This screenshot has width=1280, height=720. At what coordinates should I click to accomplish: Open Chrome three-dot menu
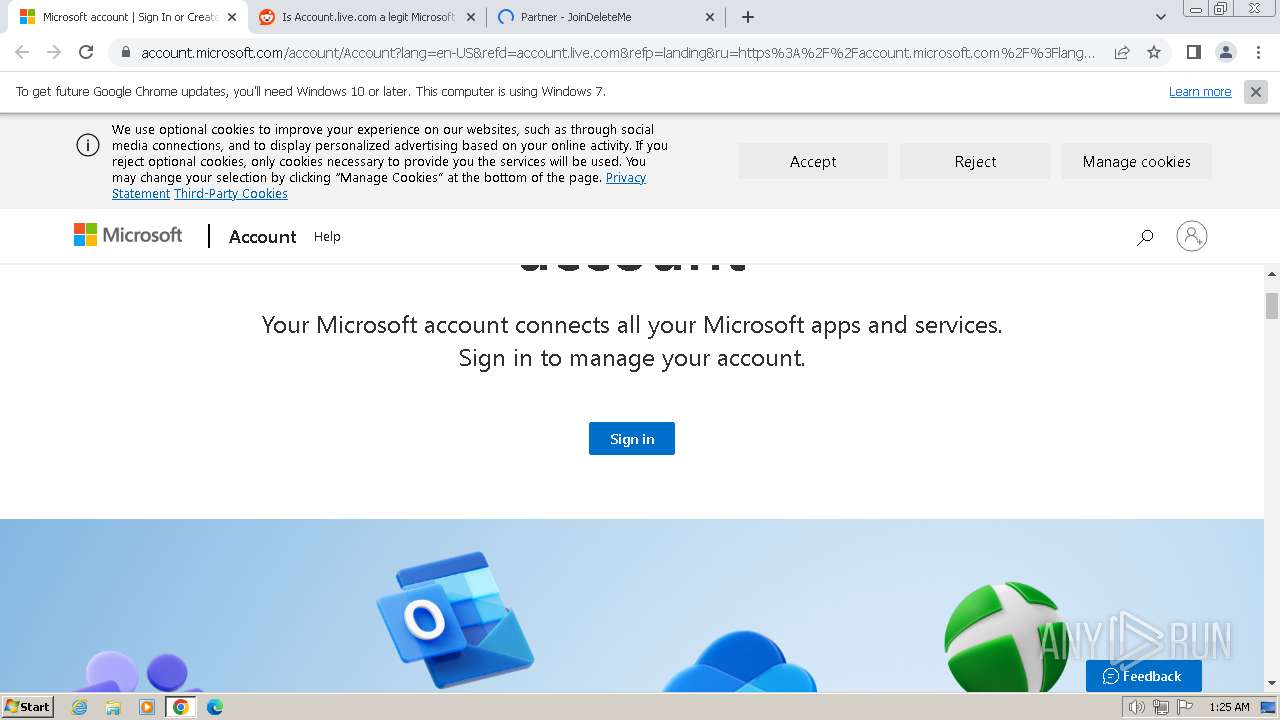(1257, 52)
